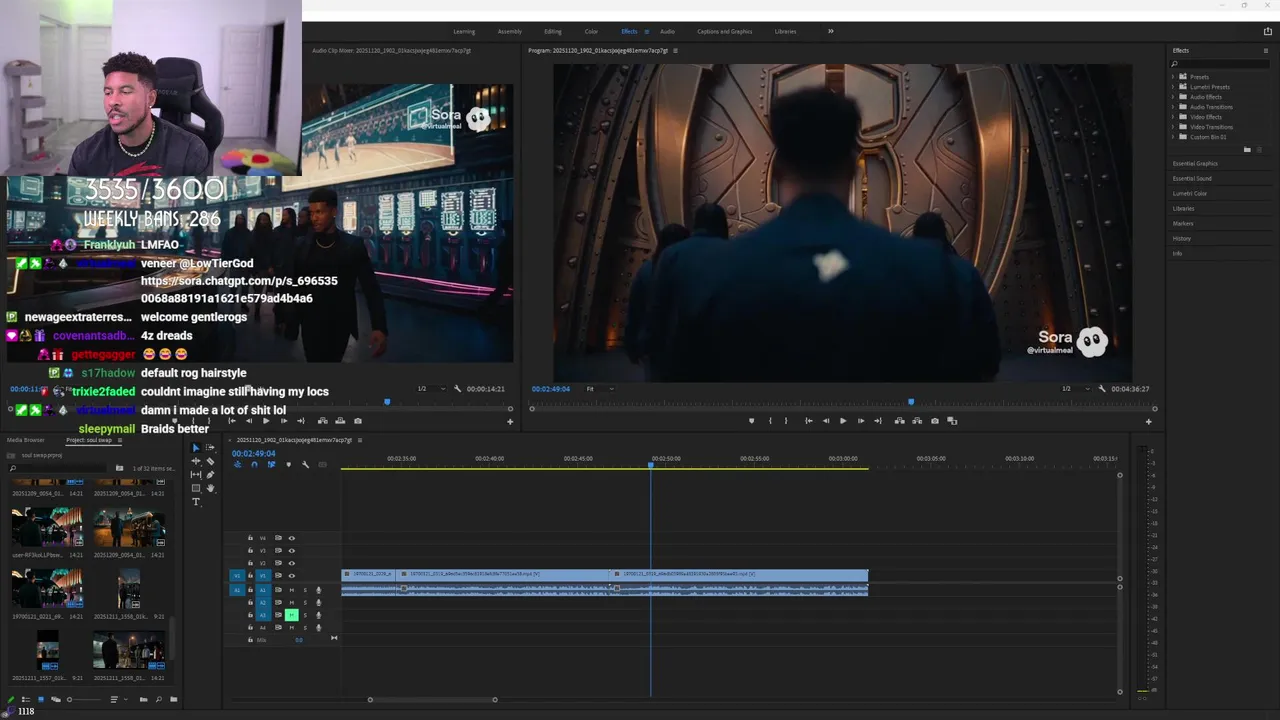Image resolution: width=1280 pixels, height=720 pixels.
Task: Switch to the Color workspace
Action: [x=591, y=31]
